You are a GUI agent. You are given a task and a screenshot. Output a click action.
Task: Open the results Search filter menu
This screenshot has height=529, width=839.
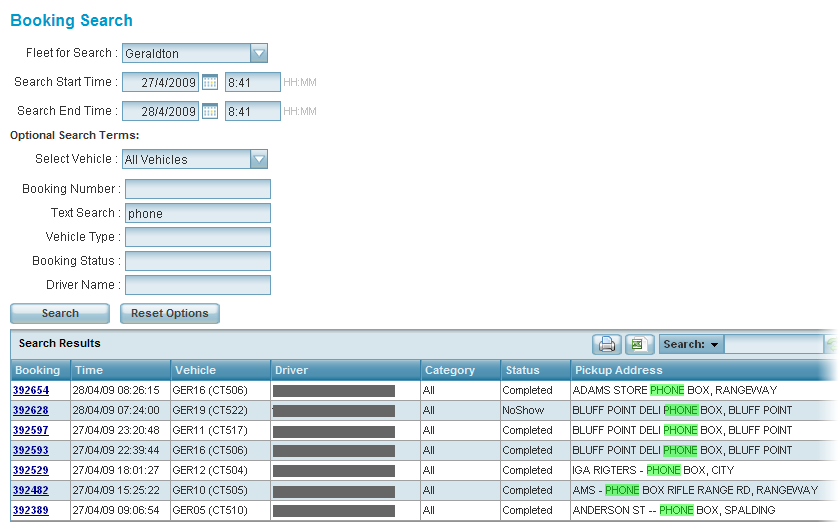[691, 345]
